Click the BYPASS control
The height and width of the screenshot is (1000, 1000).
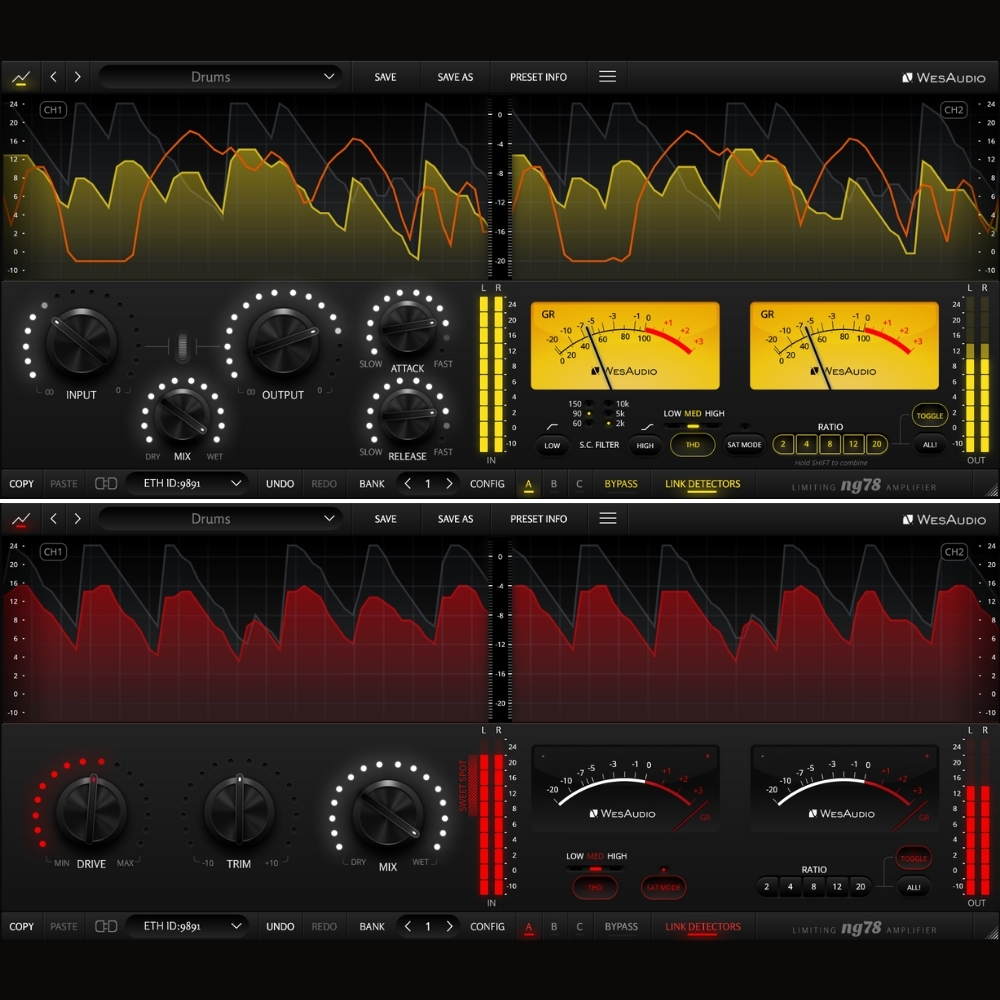click(x=621, y=483)
